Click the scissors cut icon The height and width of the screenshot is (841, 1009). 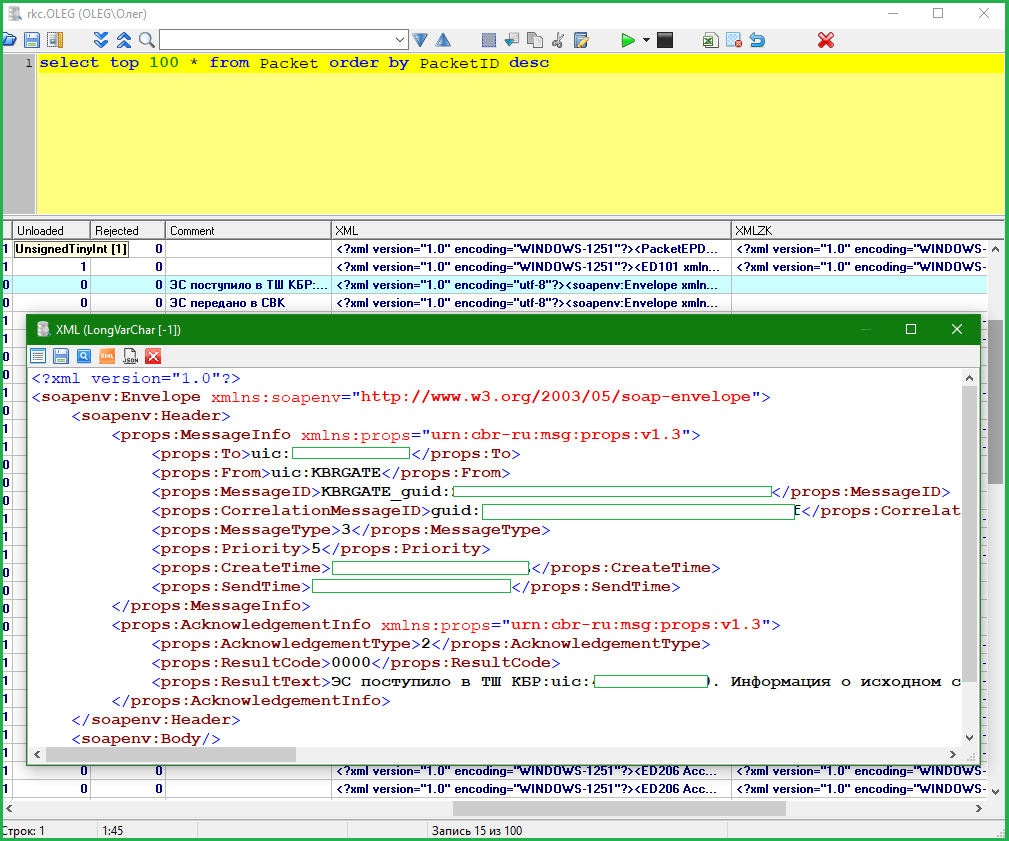(558, 40)
